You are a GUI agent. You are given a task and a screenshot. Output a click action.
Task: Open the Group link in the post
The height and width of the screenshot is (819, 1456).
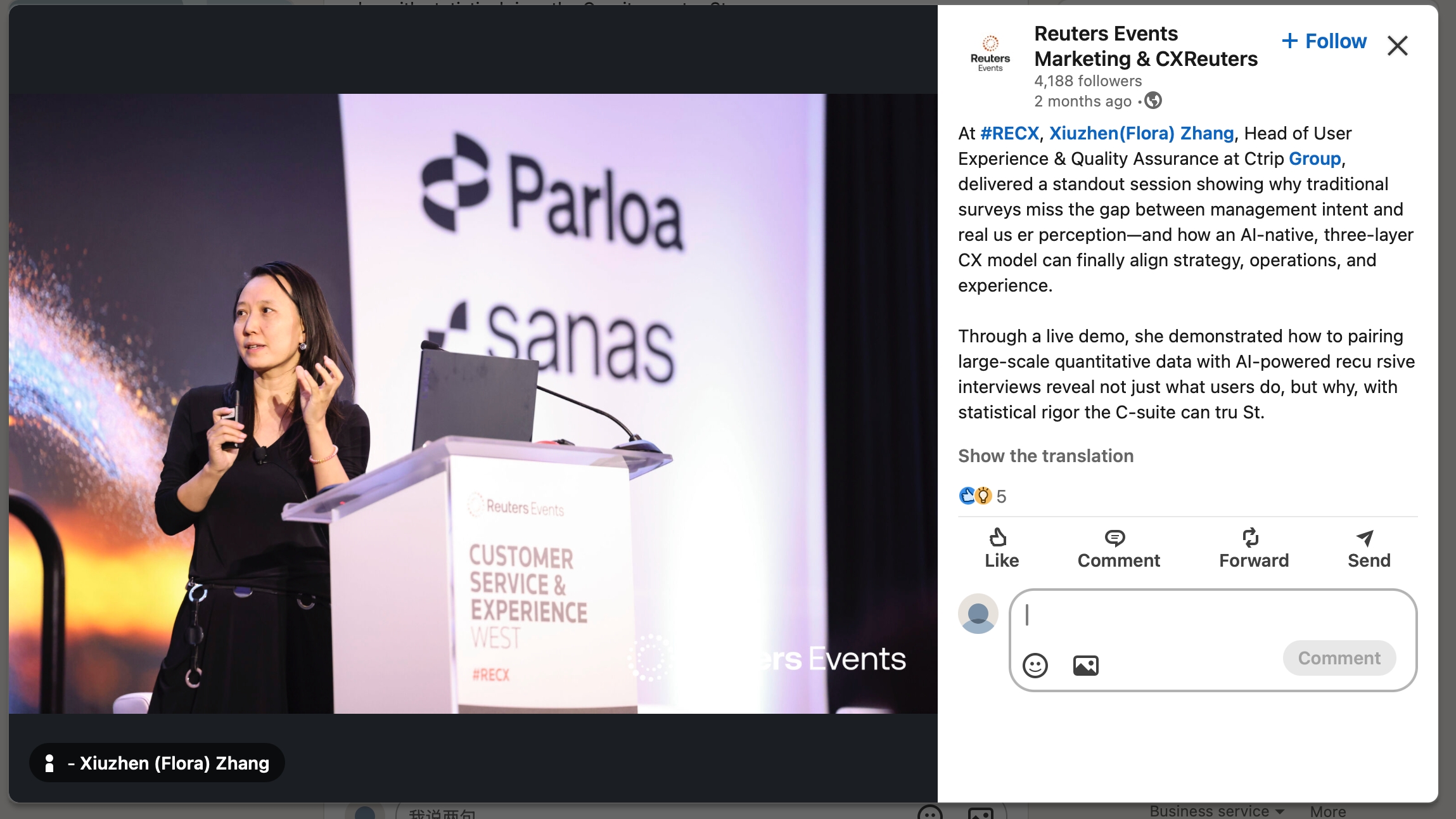1315,158
